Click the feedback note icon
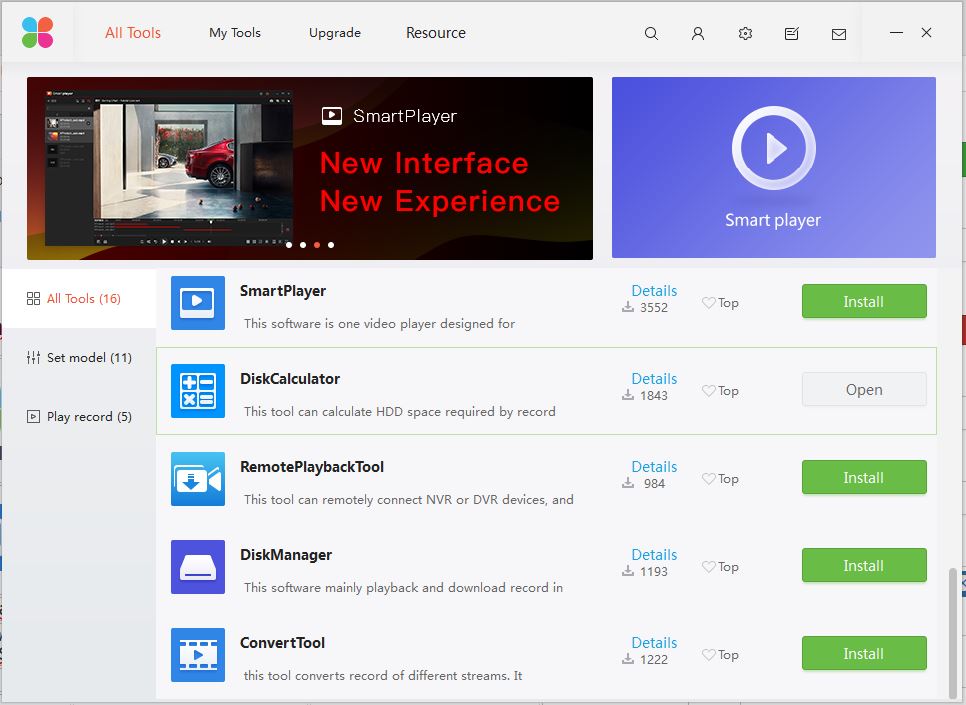The image size is (966, 705). click(x=792, y=33)
